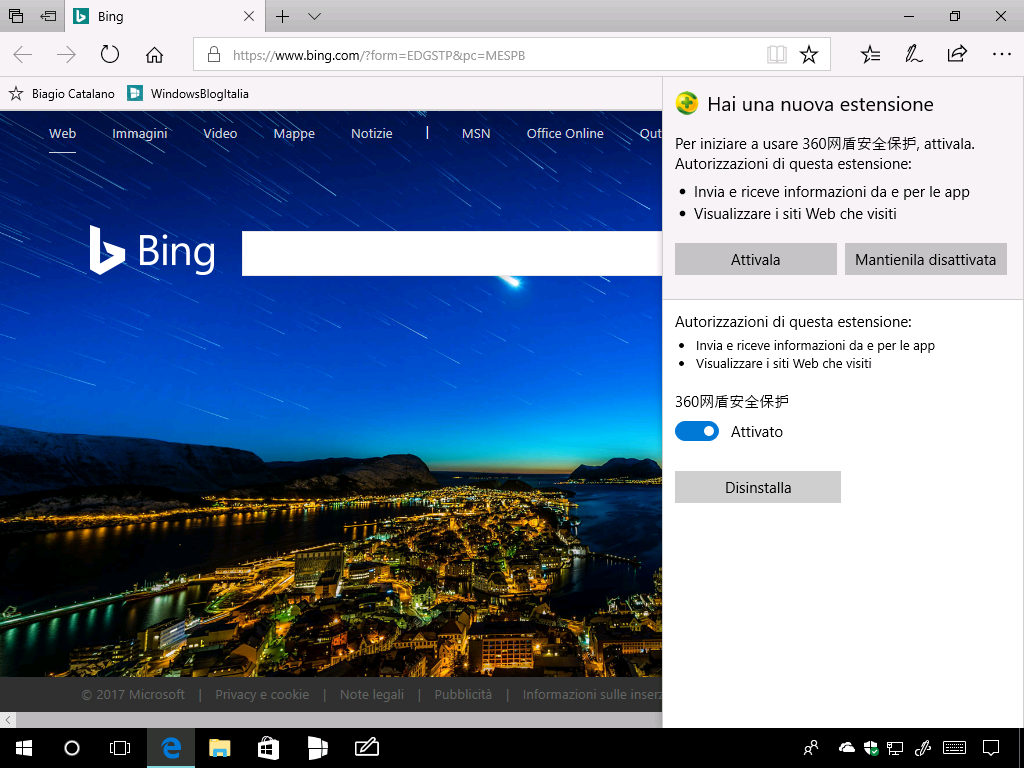Open the More options ellipsis menu
Viewport: 1024px width, 768px height.
[x=1001, y=54]
